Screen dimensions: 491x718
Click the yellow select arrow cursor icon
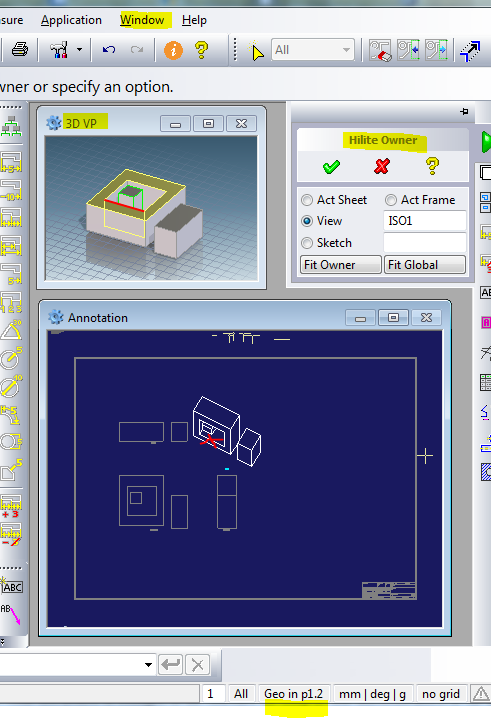(x=256, y=50)
